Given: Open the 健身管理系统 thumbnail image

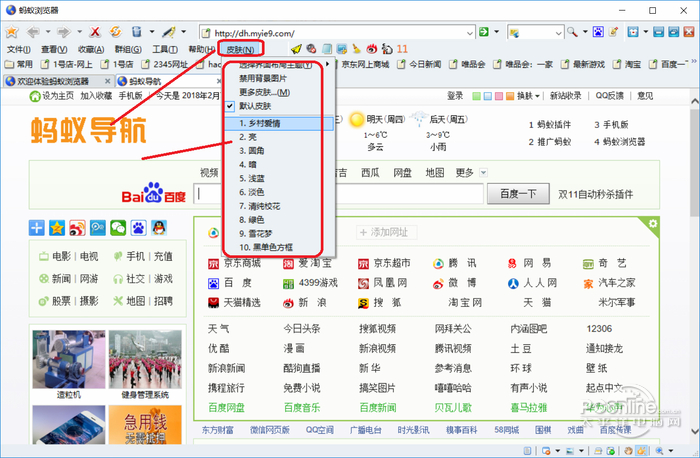Looking at the screenshot, I should pos(145,359).
